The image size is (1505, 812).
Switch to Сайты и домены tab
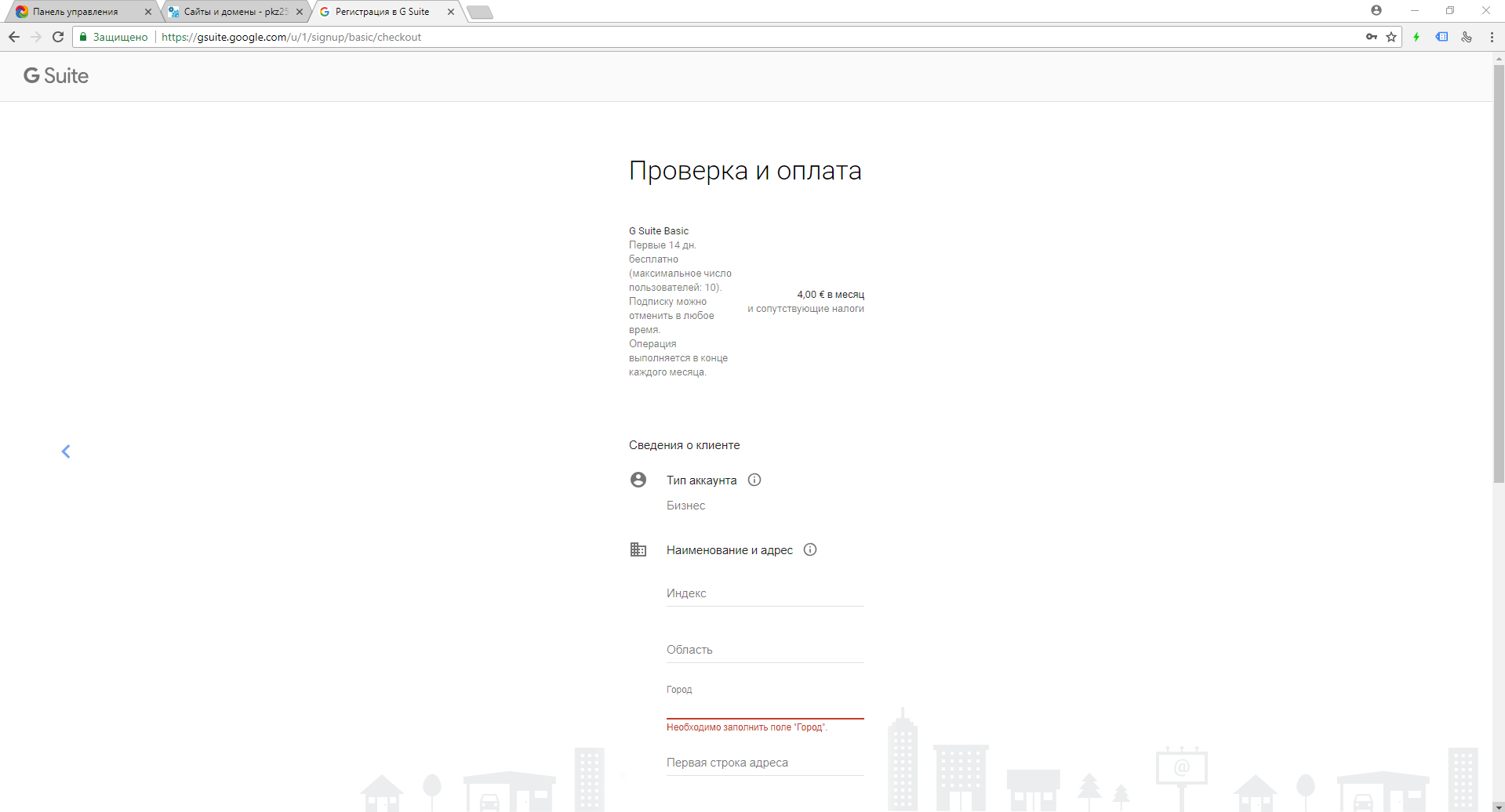tap(235, 12)
